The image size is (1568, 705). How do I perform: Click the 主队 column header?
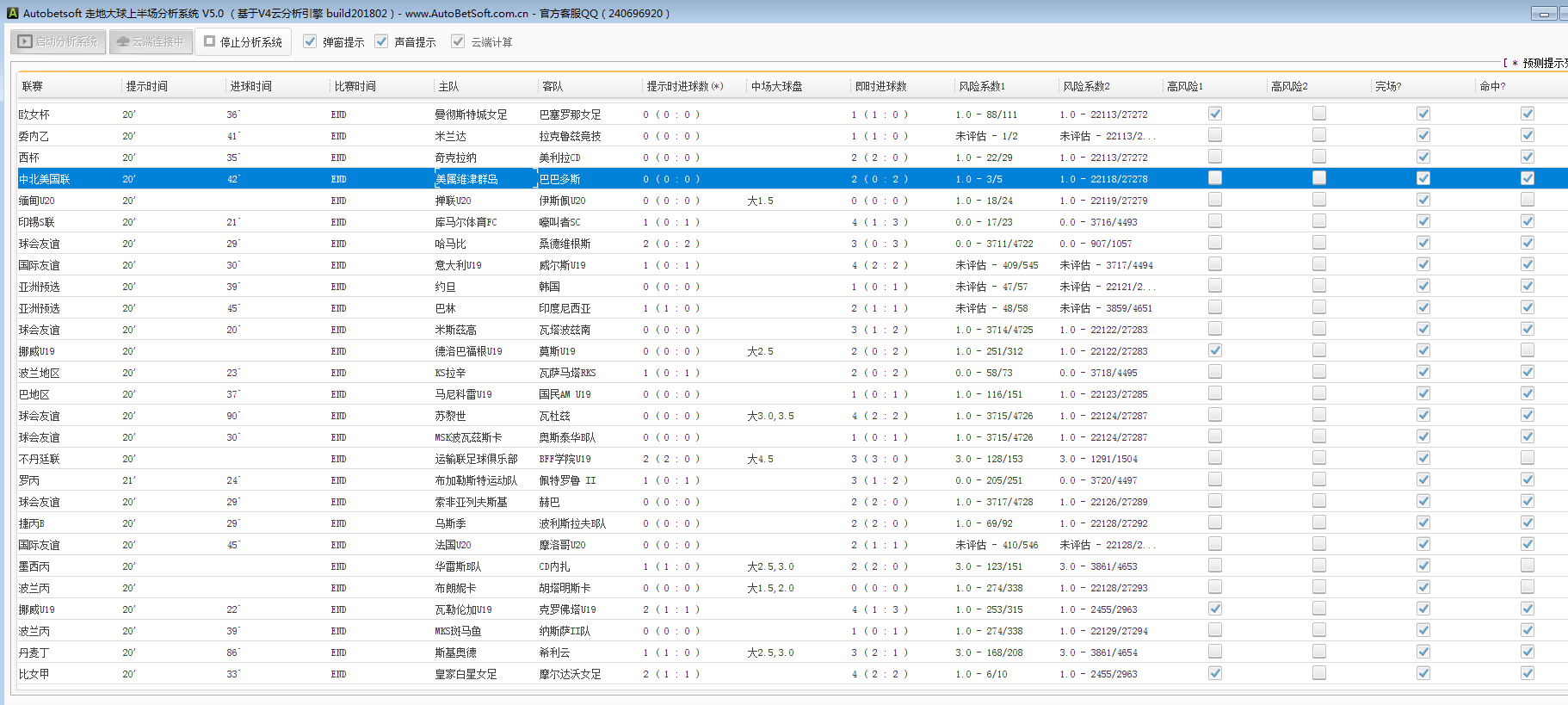[x=448, y=86]
